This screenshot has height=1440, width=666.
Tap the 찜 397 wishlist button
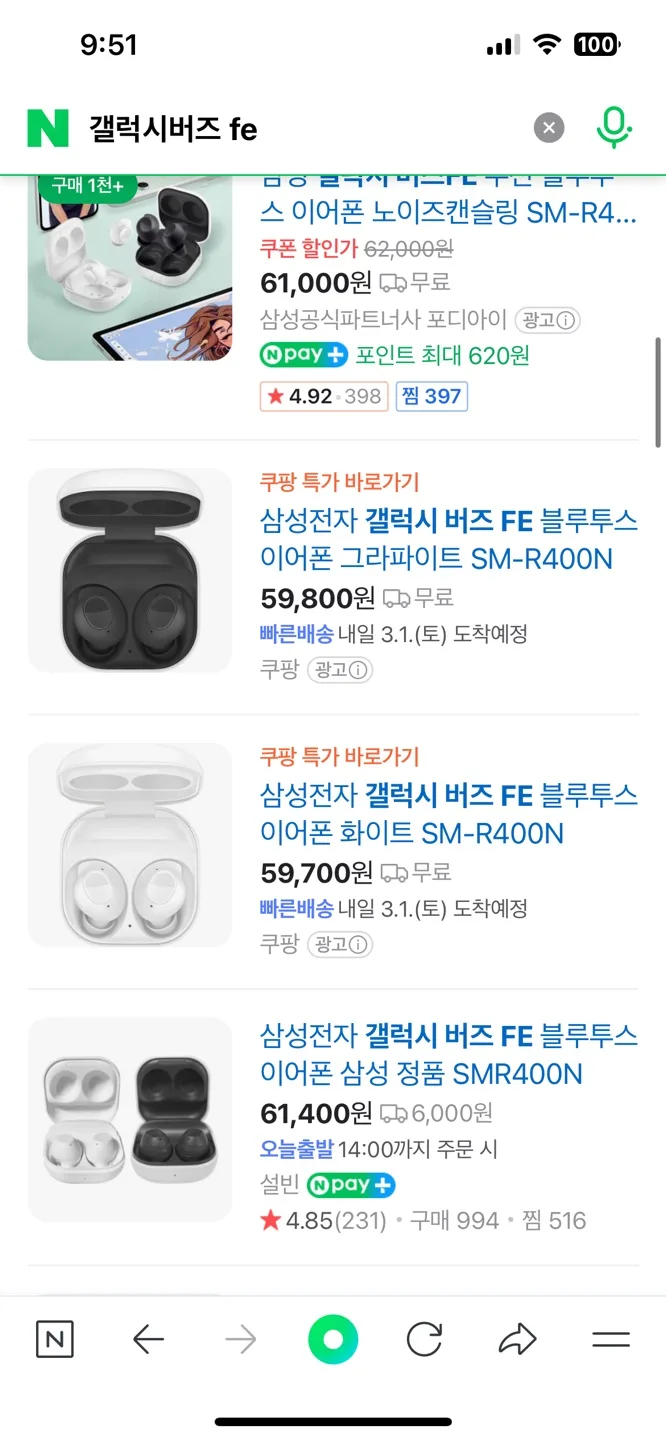click(432, 396)
